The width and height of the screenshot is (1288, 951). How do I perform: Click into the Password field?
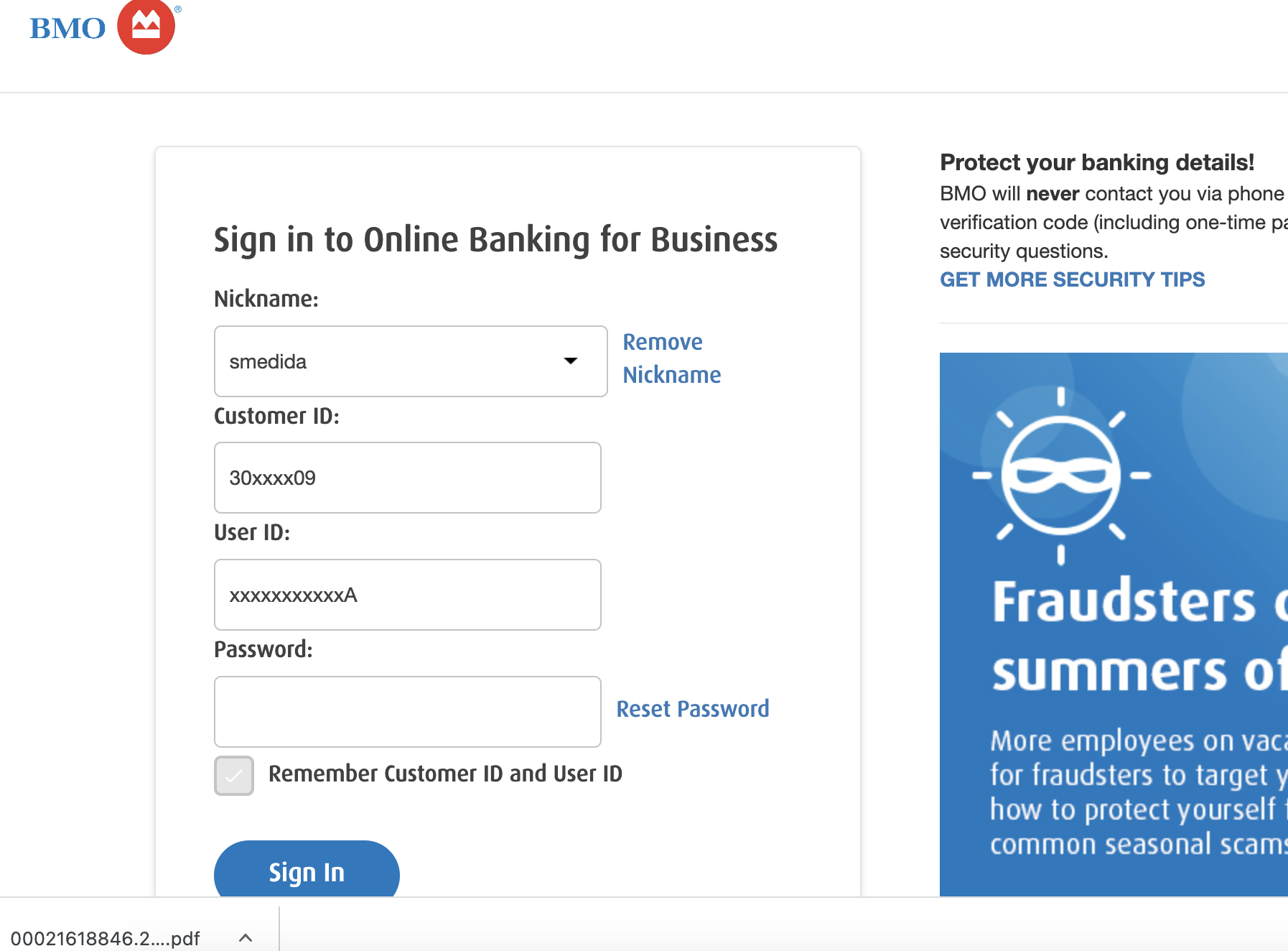[x=407, y=712]
